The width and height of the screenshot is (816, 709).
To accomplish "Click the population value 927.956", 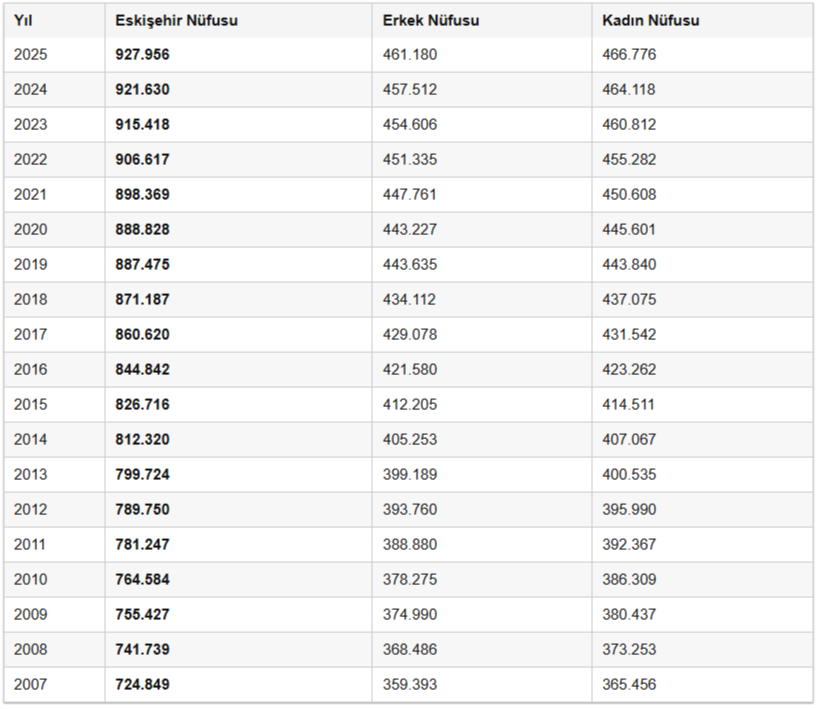I will [142, 55].
